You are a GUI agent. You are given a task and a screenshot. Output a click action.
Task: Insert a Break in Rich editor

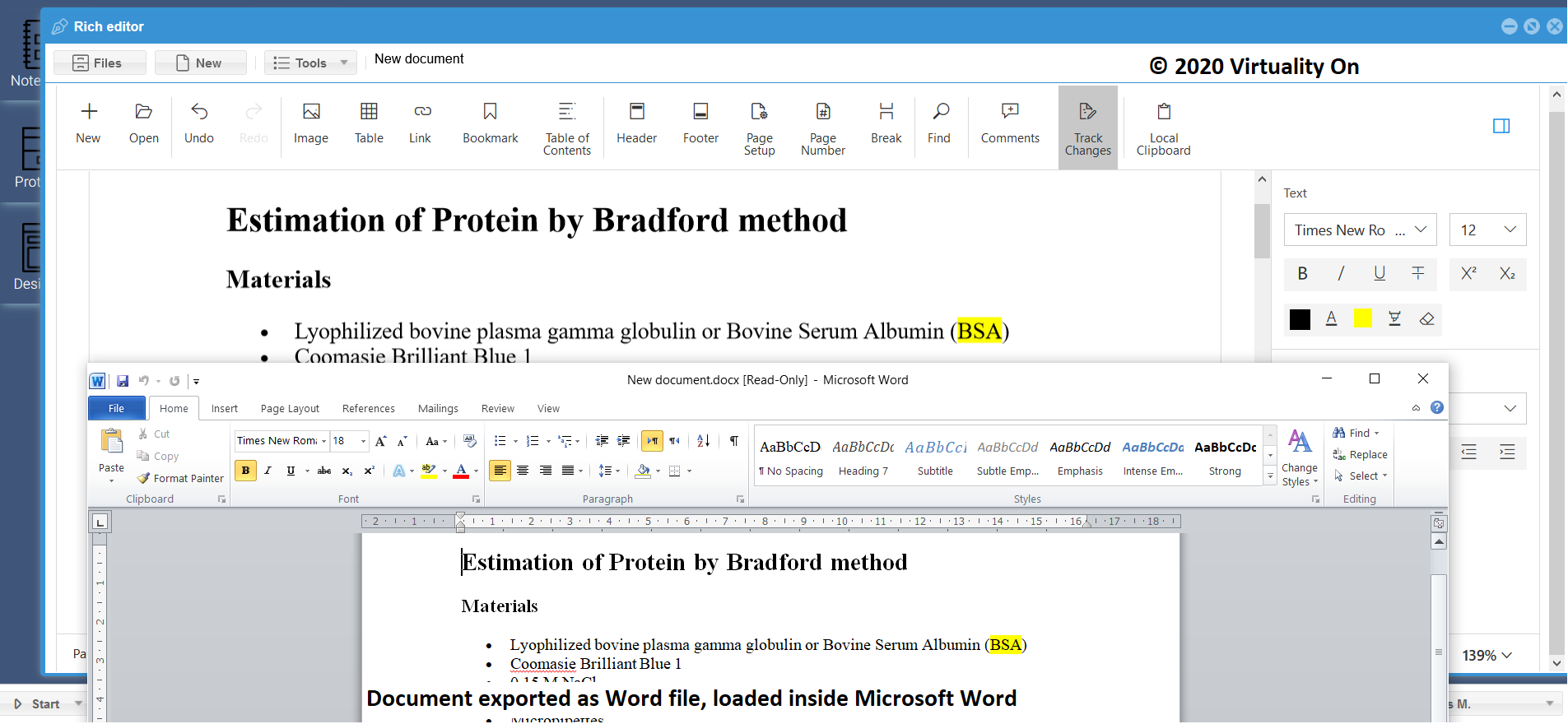tap(886, 124)
